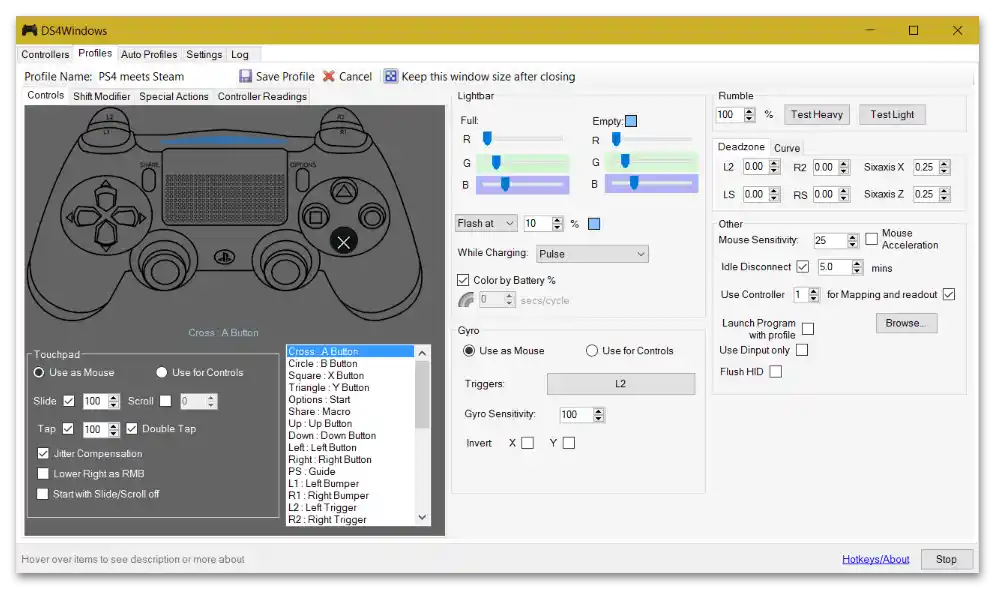The width and height of the screenshot is (995, 589).
Task: Open the Auto Profiles tab
Action: point(149,55)
